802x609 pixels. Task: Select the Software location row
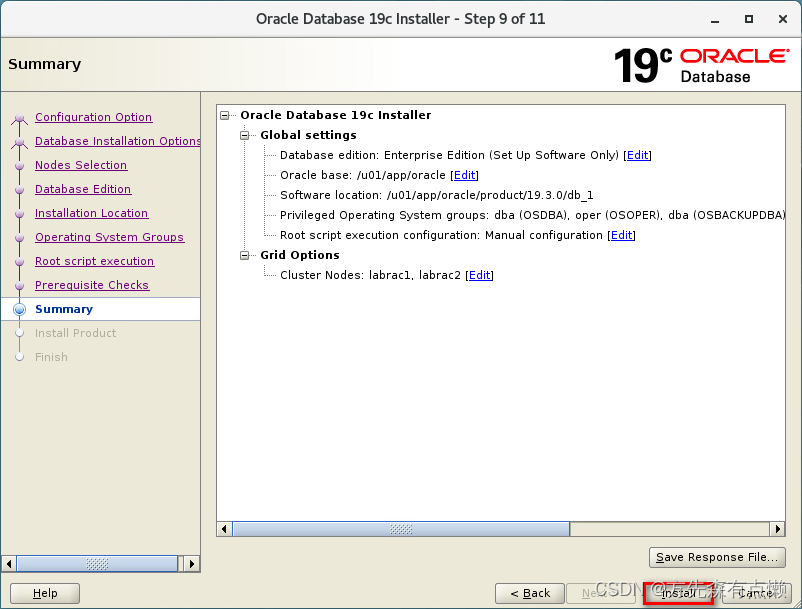(x=437, y=195)
